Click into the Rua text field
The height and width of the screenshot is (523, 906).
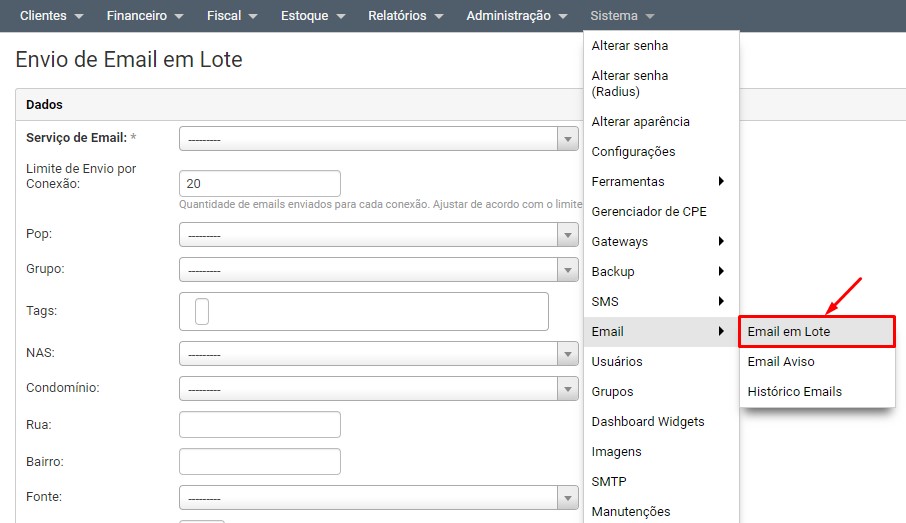point(260,425)
